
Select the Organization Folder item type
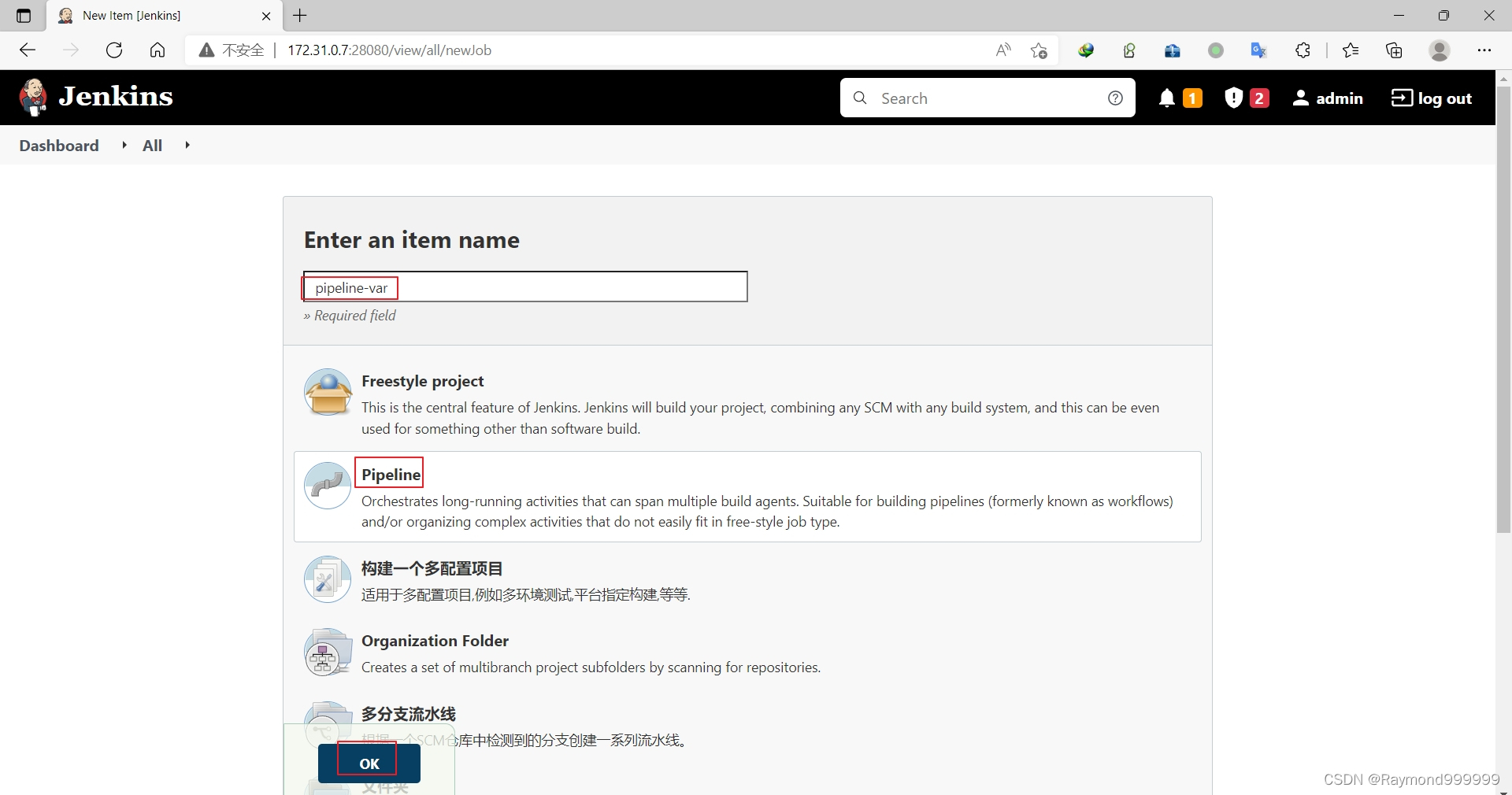(747, 653)
